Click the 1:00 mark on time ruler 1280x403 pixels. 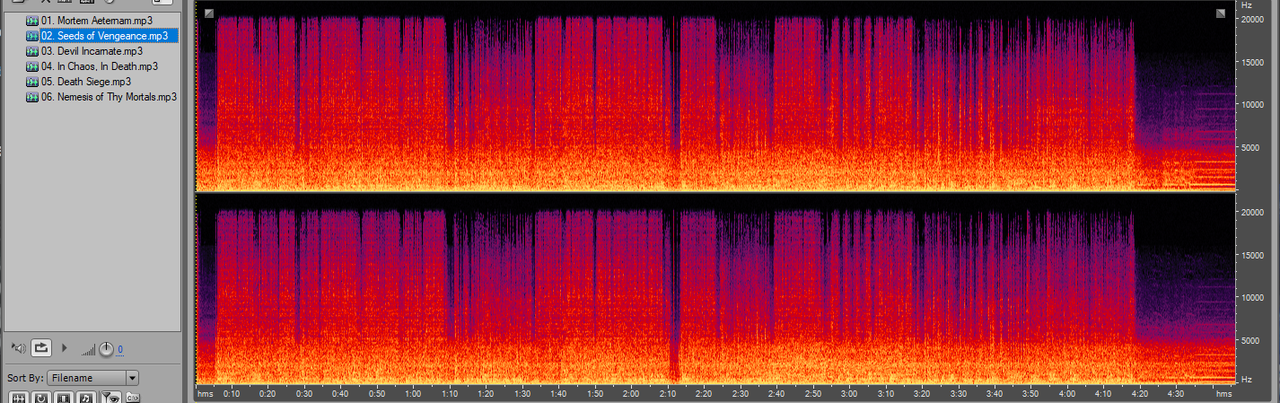(x=412, y=394)
